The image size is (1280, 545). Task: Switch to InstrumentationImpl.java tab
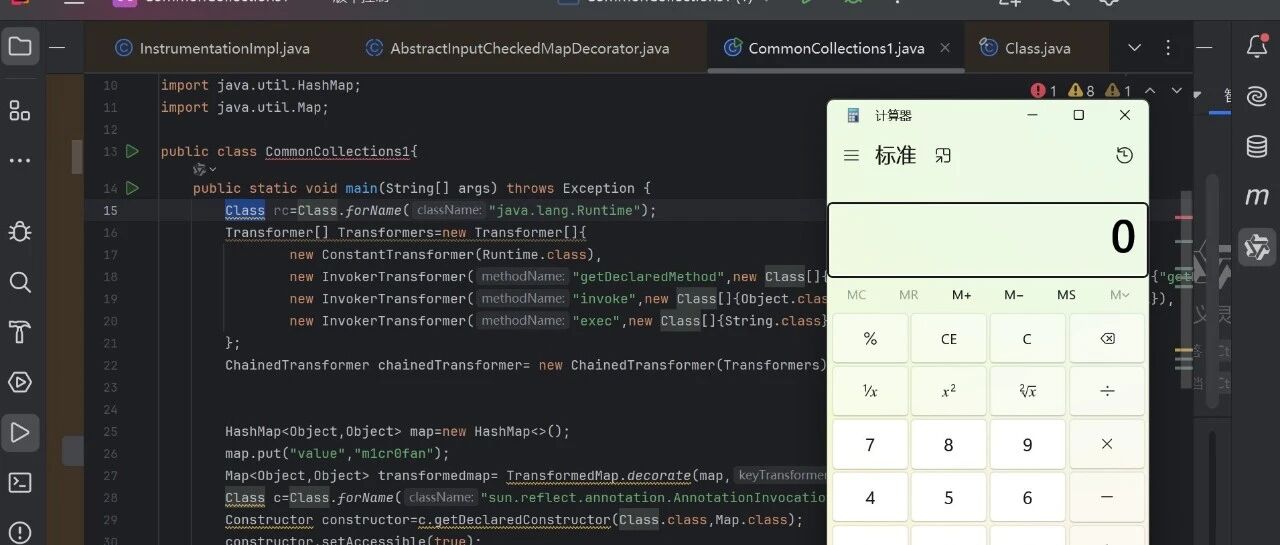[x=213, y=48]
